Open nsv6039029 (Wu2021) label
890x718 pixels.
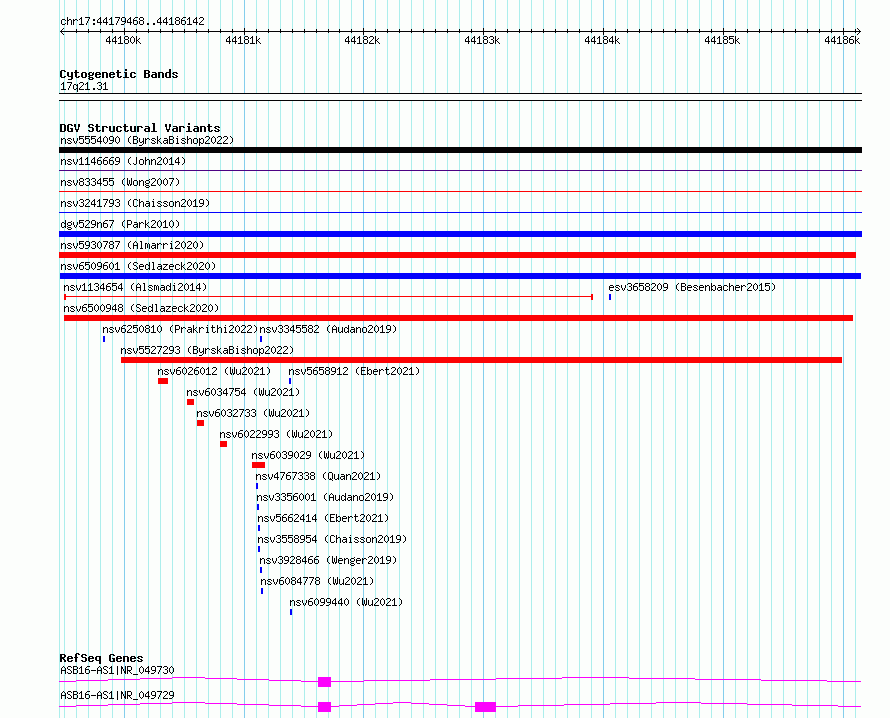pyautogui.click(x=308, y=455)
